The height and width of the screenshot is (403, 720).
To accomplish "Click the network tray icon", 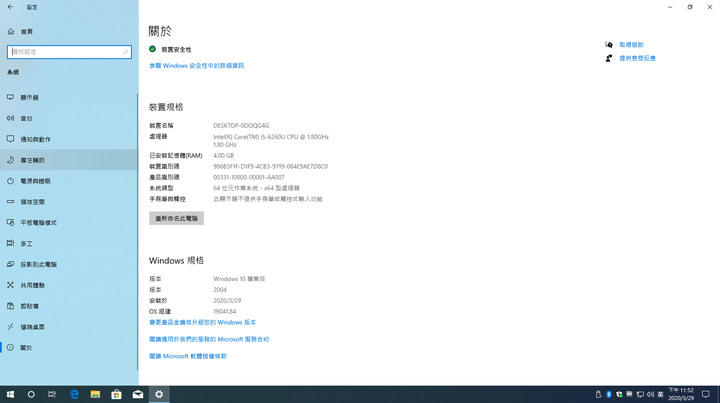I will tap(640, 394).
